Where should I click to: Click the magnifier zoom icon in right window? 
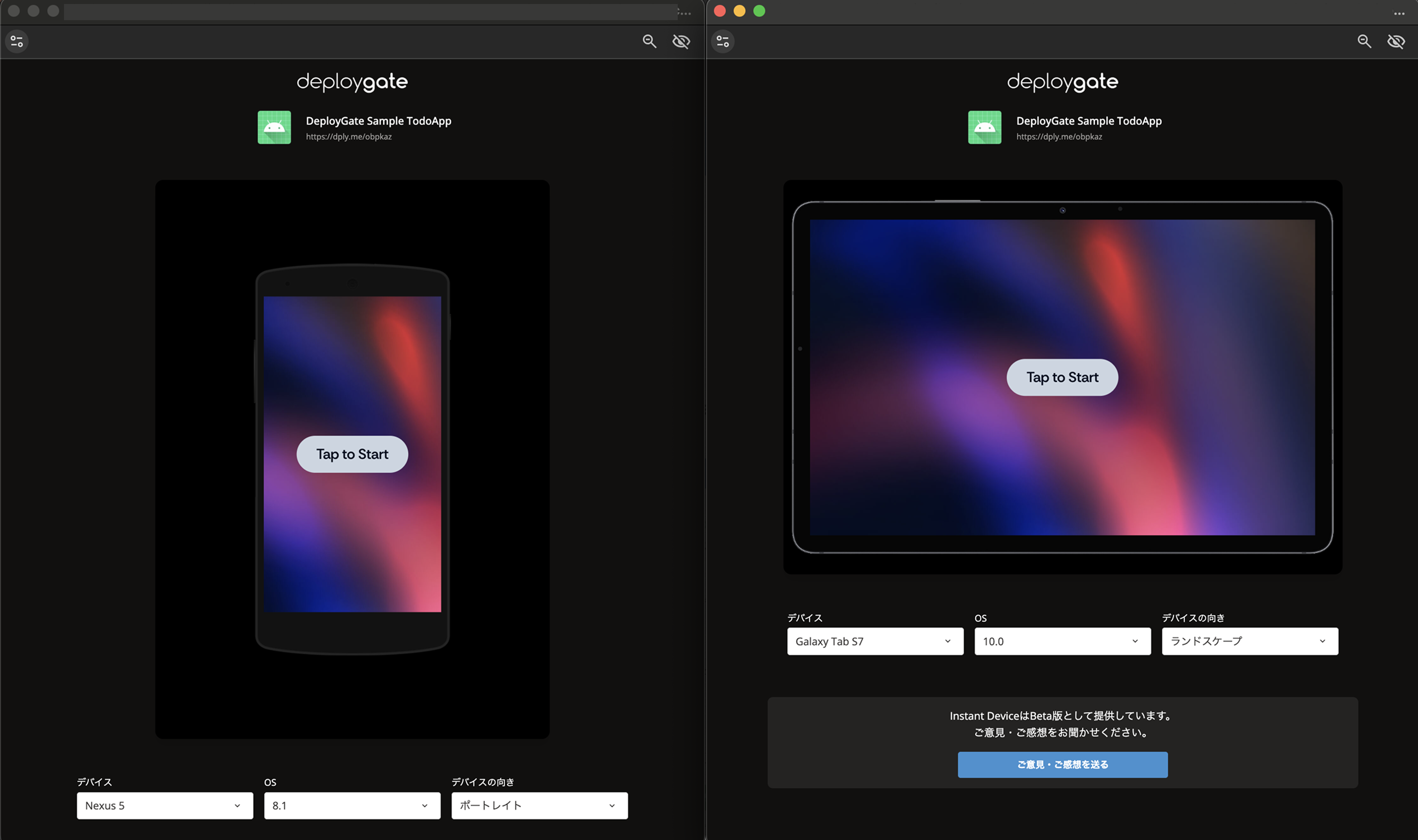(1364, 41)
